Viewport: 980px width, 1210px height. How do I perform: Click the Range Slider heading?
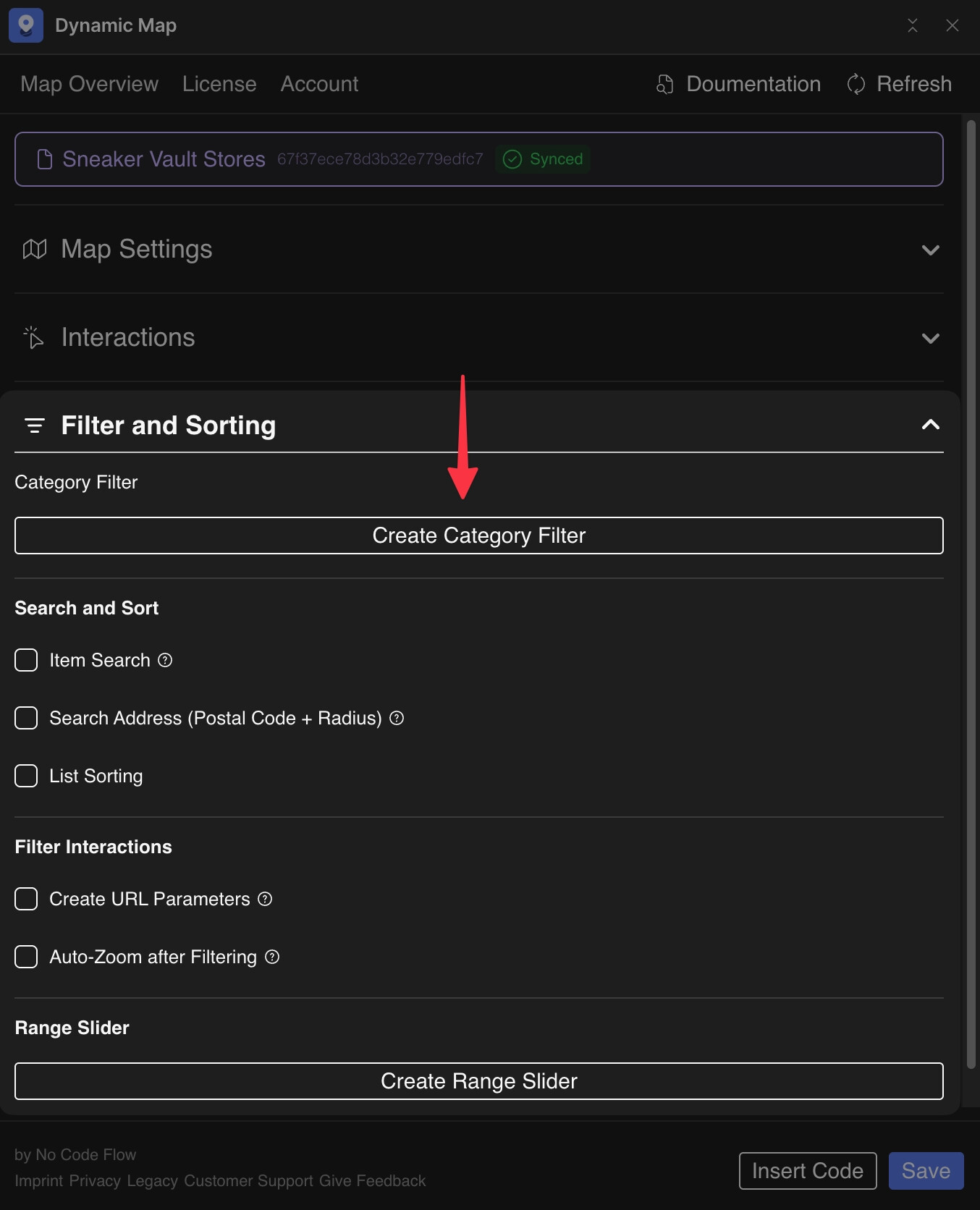(x=72, y=1028)
